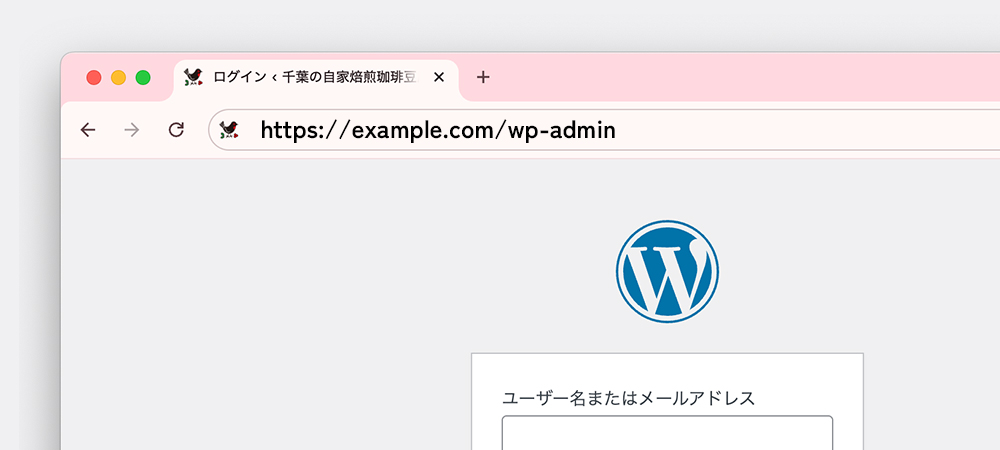Click the red close window button

[x=94, y=78]
